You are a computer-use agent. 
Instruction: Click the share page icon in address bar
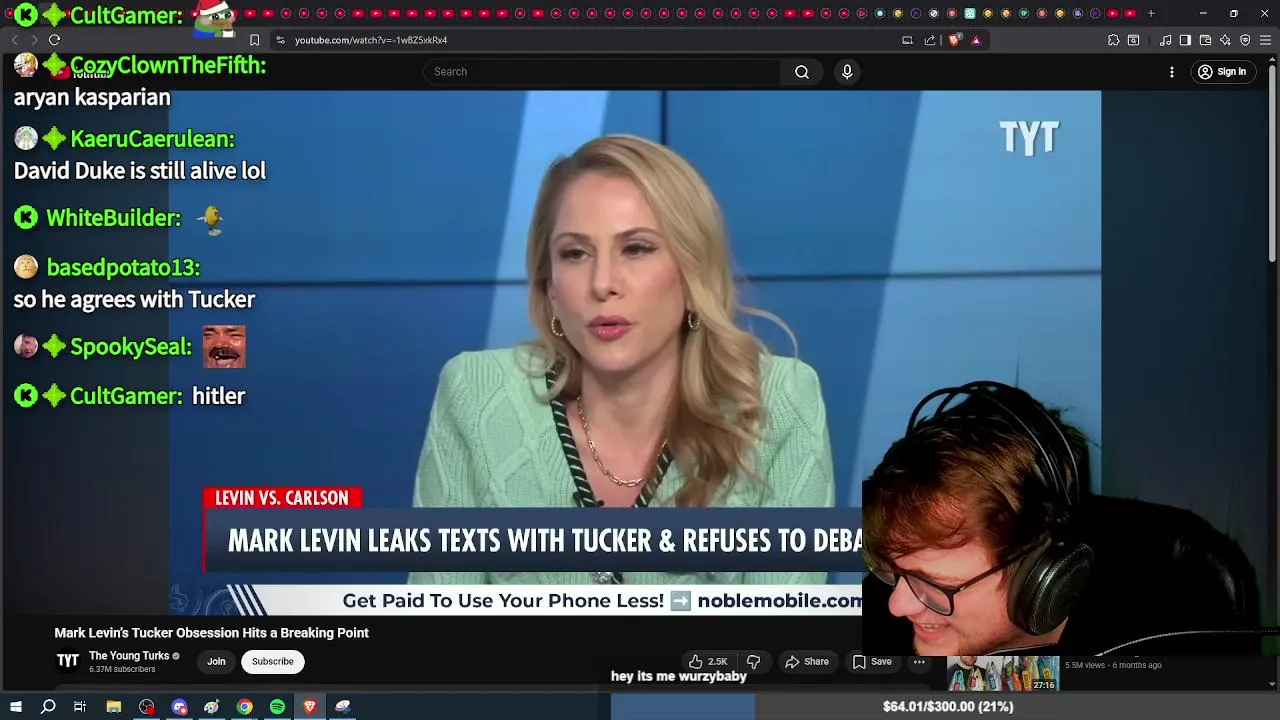pyautogui.click(x=930, y=40)
